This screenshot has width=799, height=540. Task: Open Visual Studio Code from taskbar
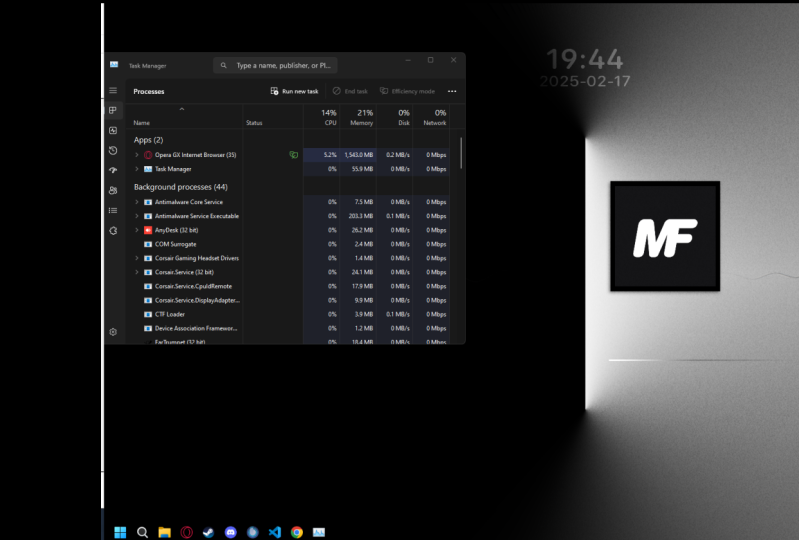(275, 532)
